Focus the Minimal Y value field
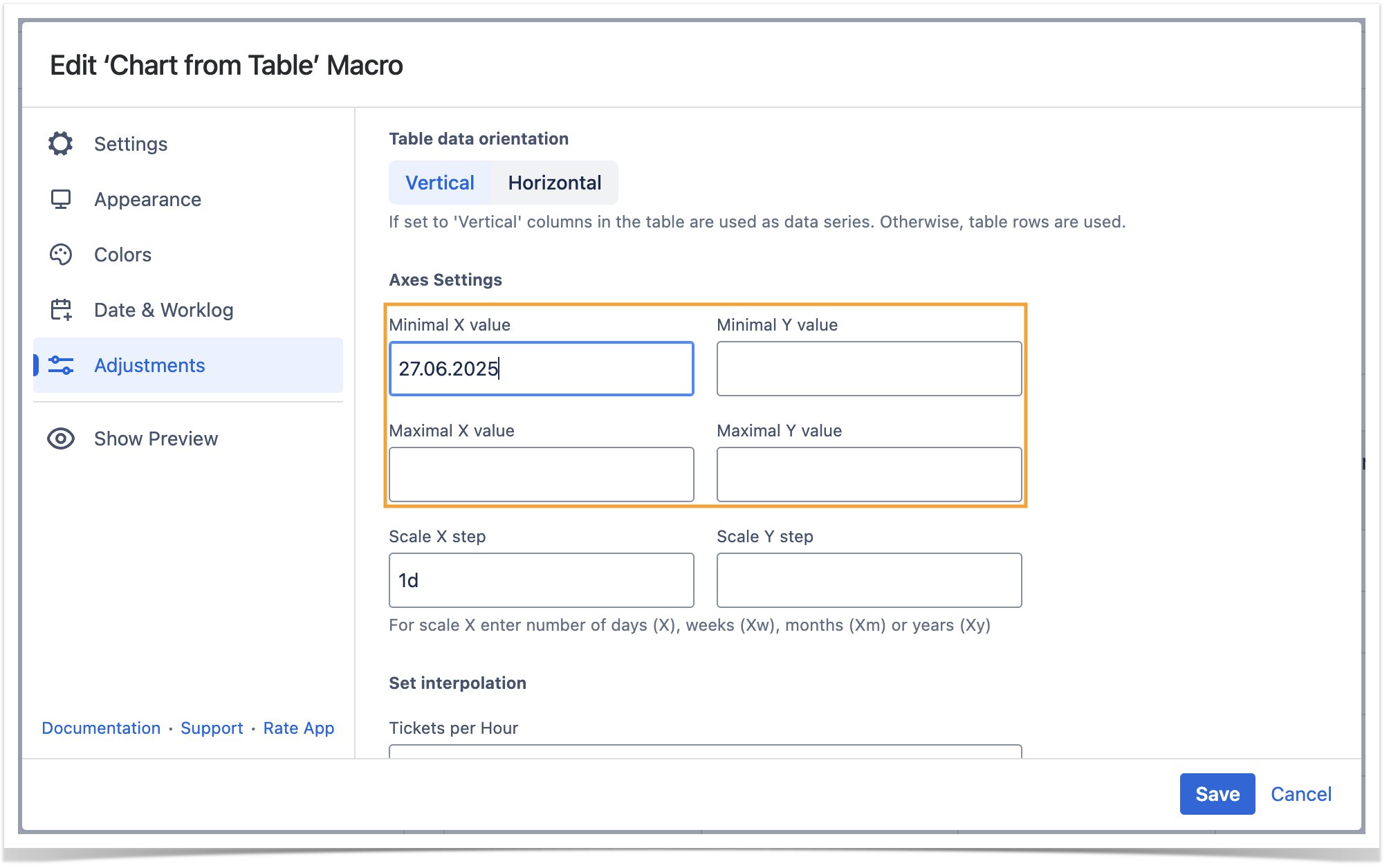This screenshot has height=868, width=1389. (869, 369)
